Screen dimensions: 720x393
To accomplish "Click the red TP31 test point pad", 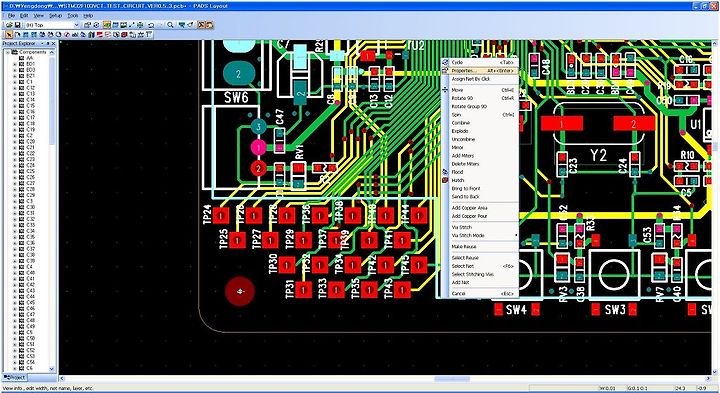I will click(x=304, y=289).
